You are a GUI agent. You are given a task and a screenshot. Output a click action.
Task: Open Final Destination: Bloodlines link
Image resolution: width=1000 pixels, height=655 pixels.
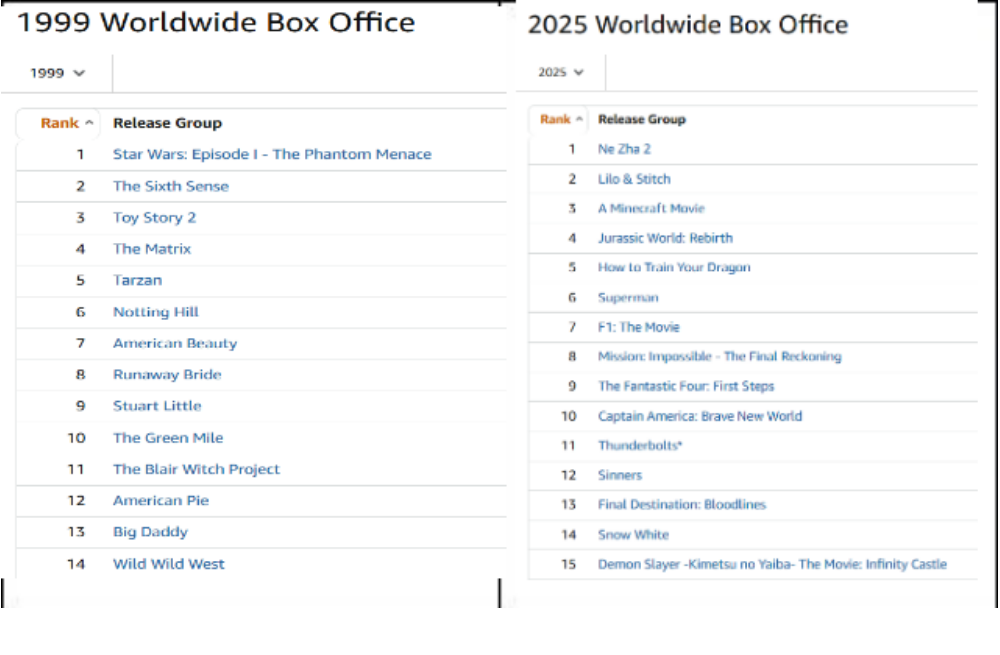pyautogui.click(x=682, y=504)
